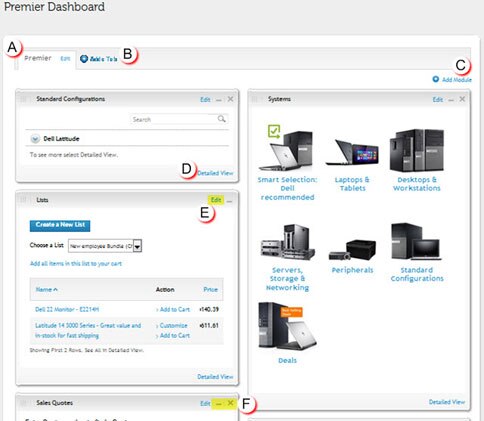The height and width of the screenshot is (421, 484).
Task: Click the Sales Quotes module drag handle
Action: [23, 403]
